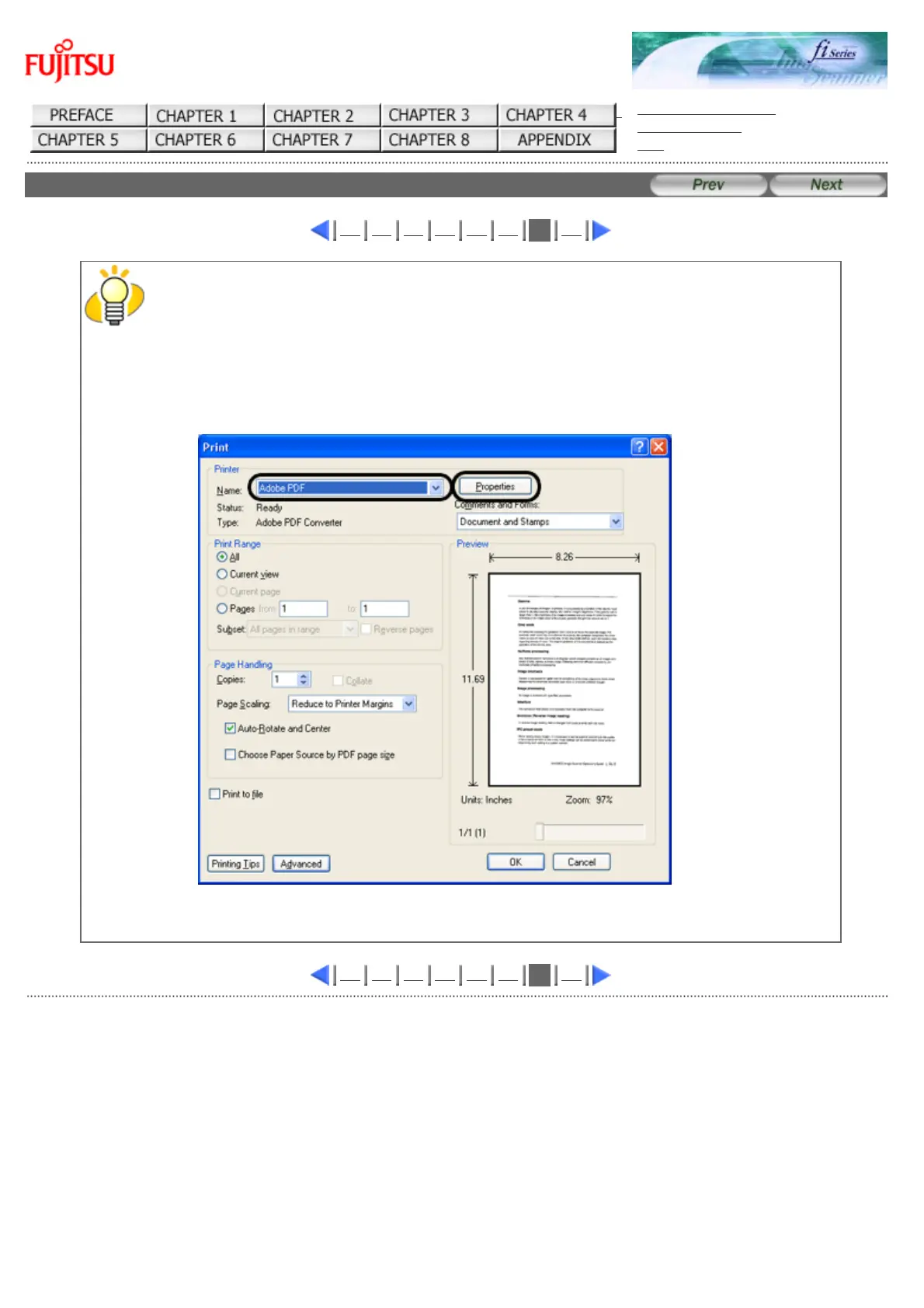Select the Current page radio button
This screenshot has width=924, height=1308.
click(222, 591)
